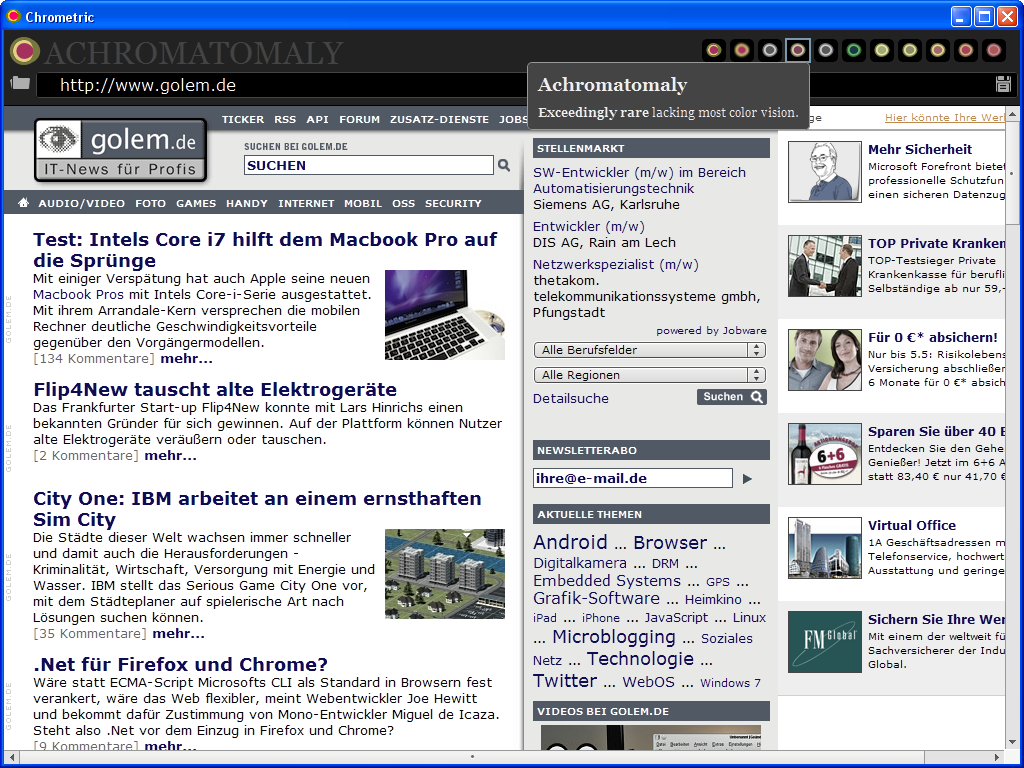Open the Detailsuche link

point(571,398)
